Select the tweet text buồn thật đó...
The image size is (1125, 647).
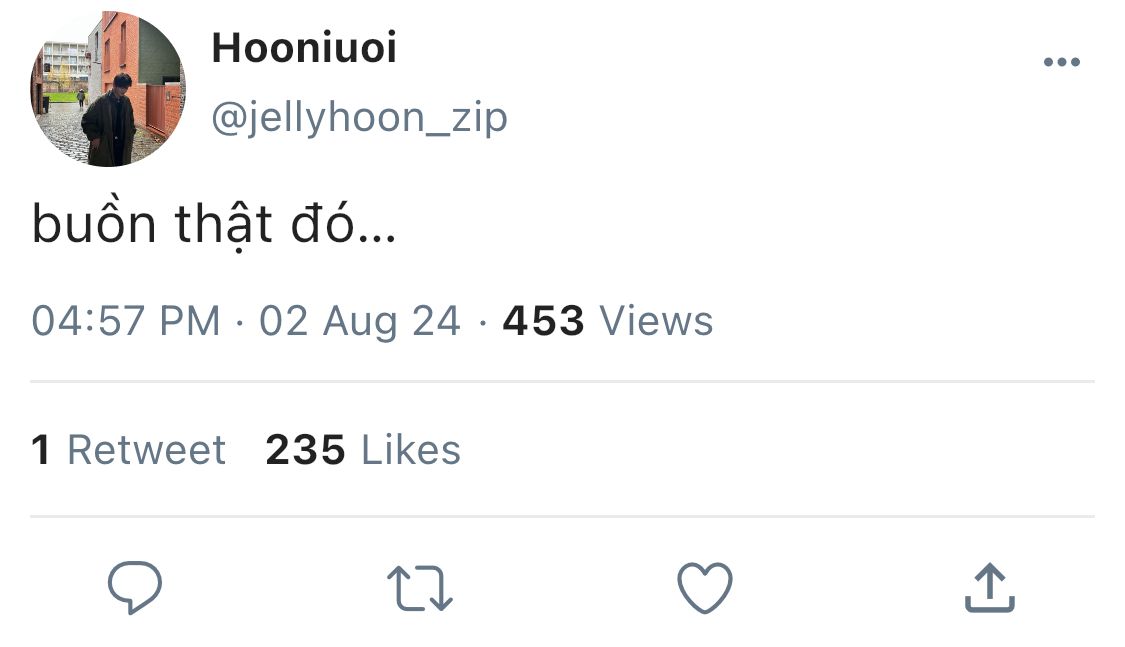[214, 224]
